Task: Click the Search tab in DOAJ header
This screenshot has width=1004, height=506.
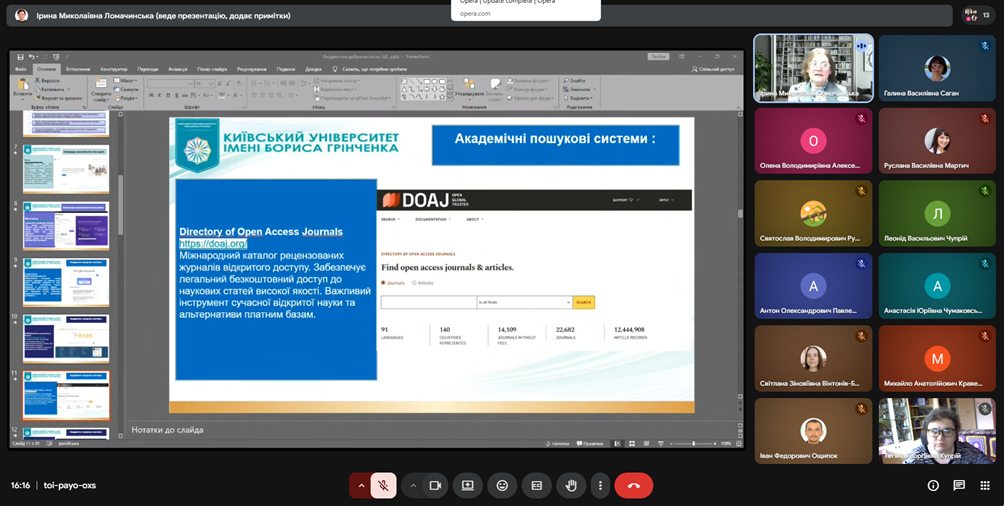Action: click(x=389, y=218)
